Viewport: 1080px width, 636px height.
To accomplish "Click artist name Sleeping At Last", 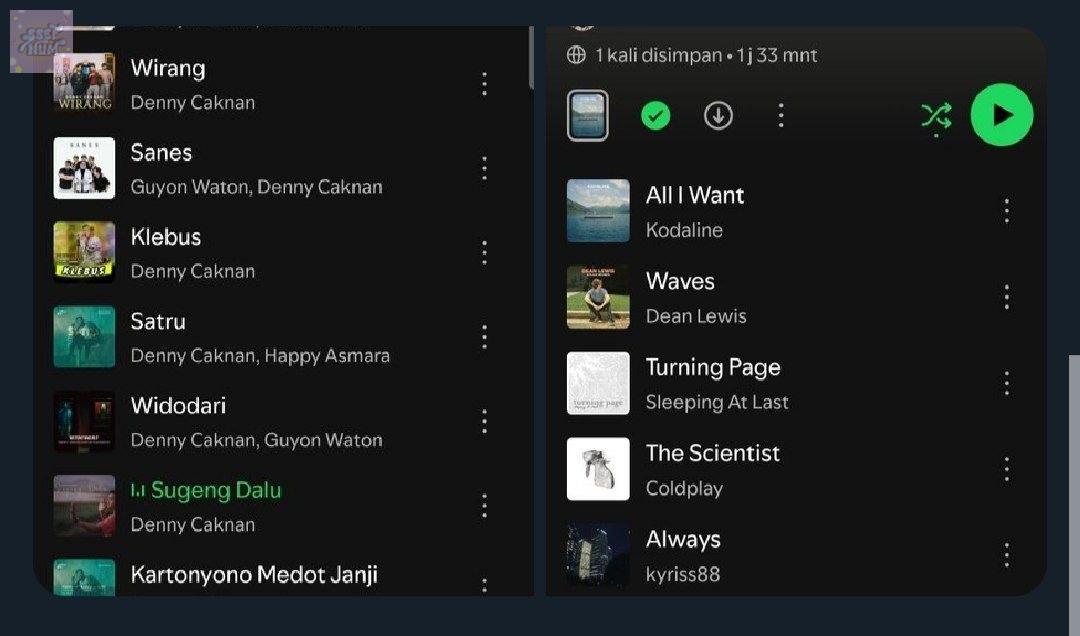I will (717, 402).
